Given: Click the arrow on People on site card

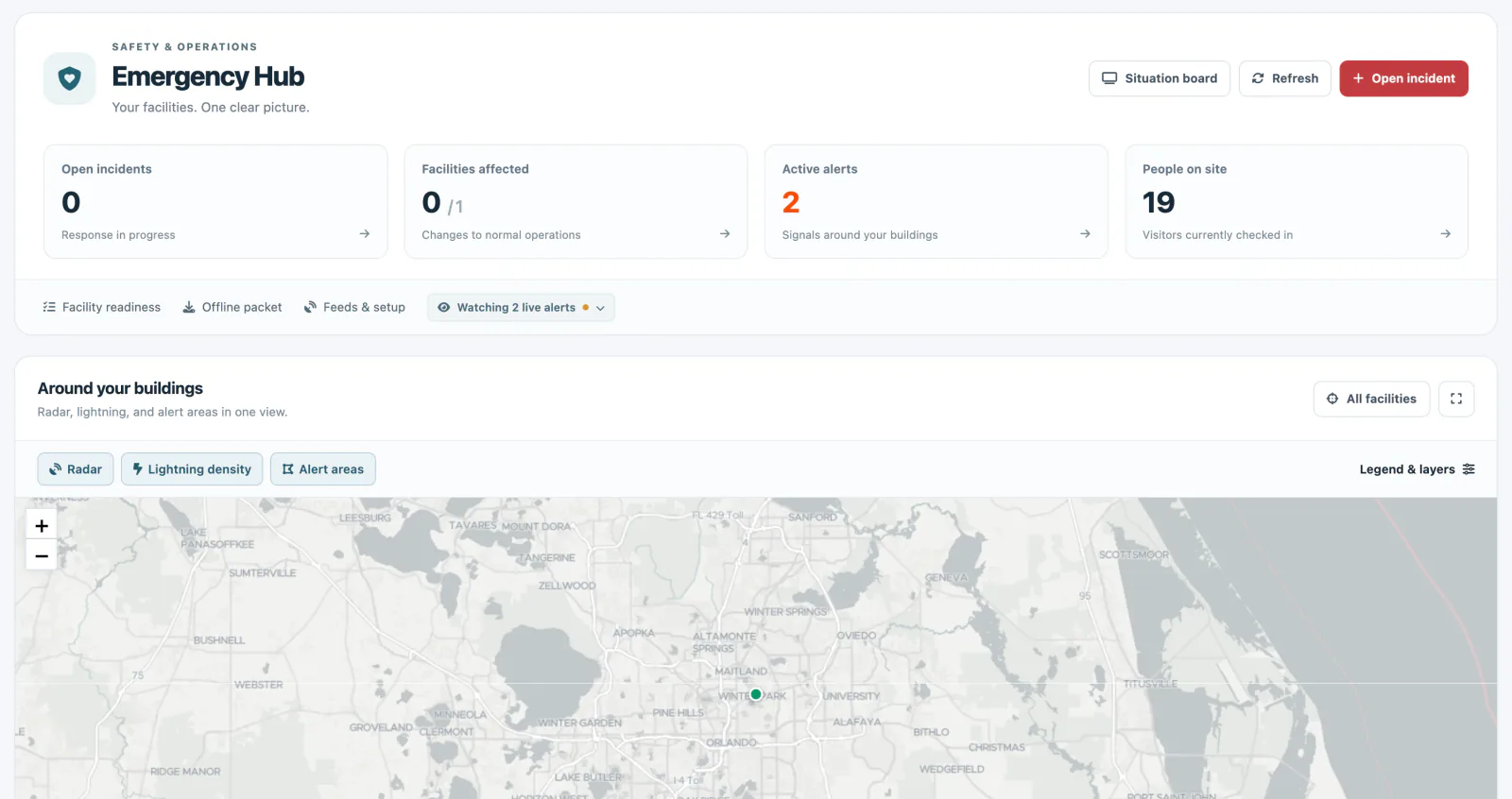Looking at the screenshot, I should pos(1445,234).
